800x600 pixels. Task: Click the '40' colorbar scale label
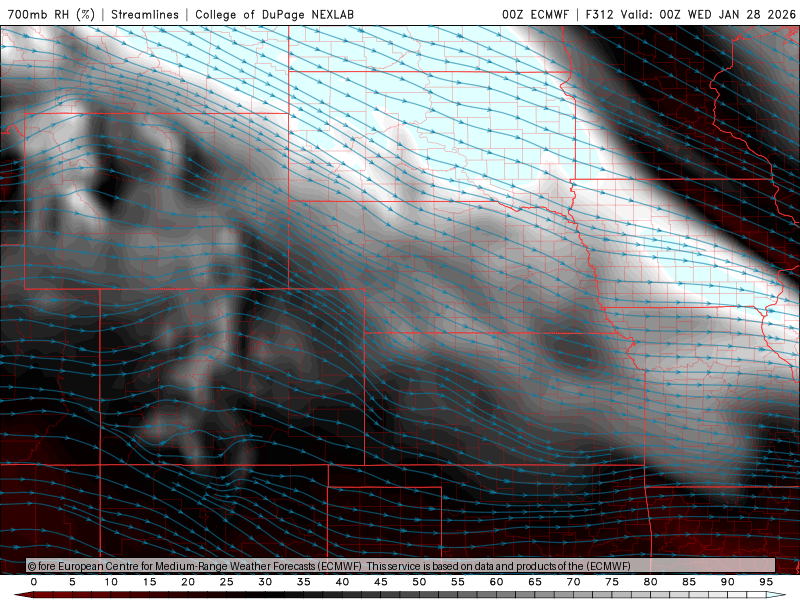pyautogui.click(x=342, y=582)
